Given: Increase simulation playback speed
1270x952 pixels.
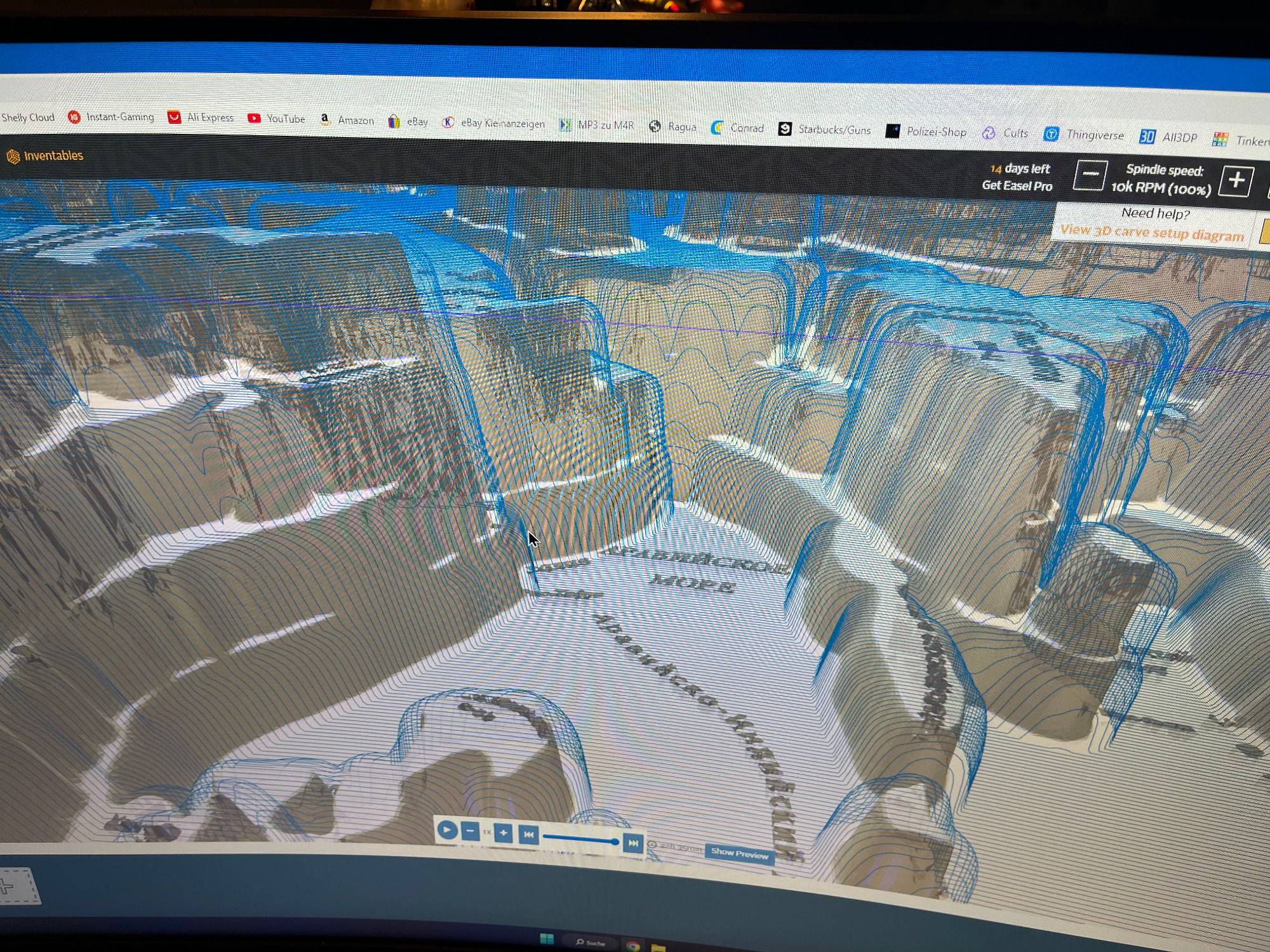Looking at the screenshot, I should point(503,833).
